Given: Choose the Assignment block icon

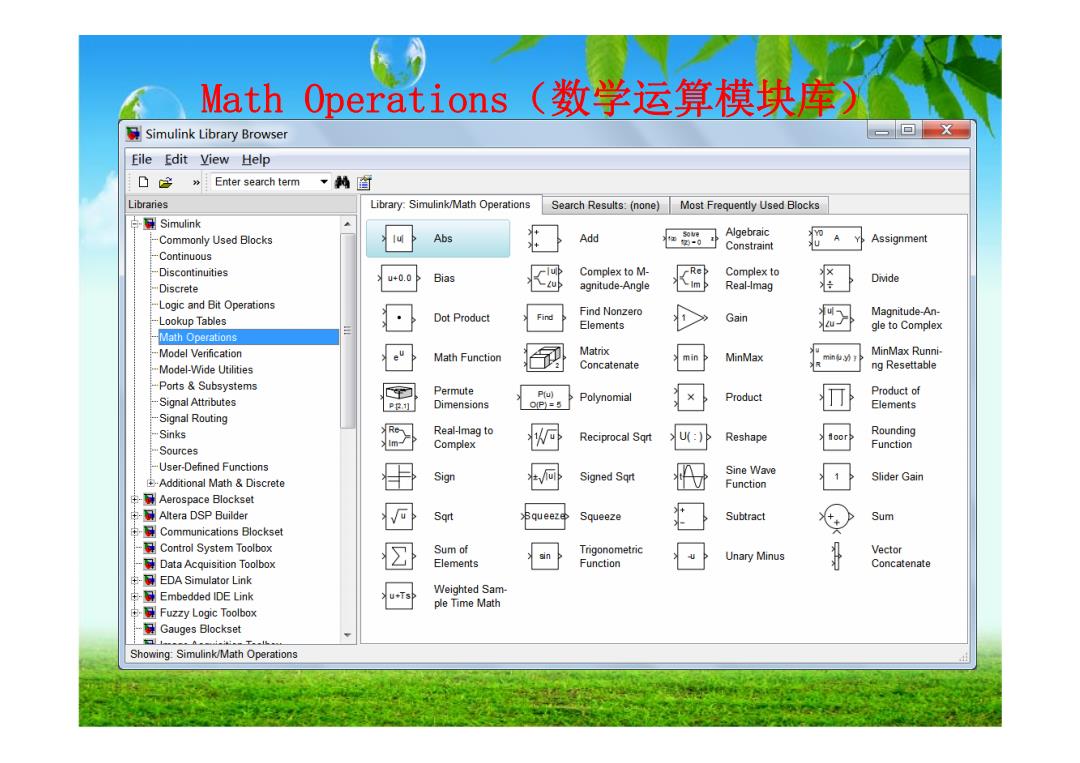Looking at the screenshot, I should point(836,238).
